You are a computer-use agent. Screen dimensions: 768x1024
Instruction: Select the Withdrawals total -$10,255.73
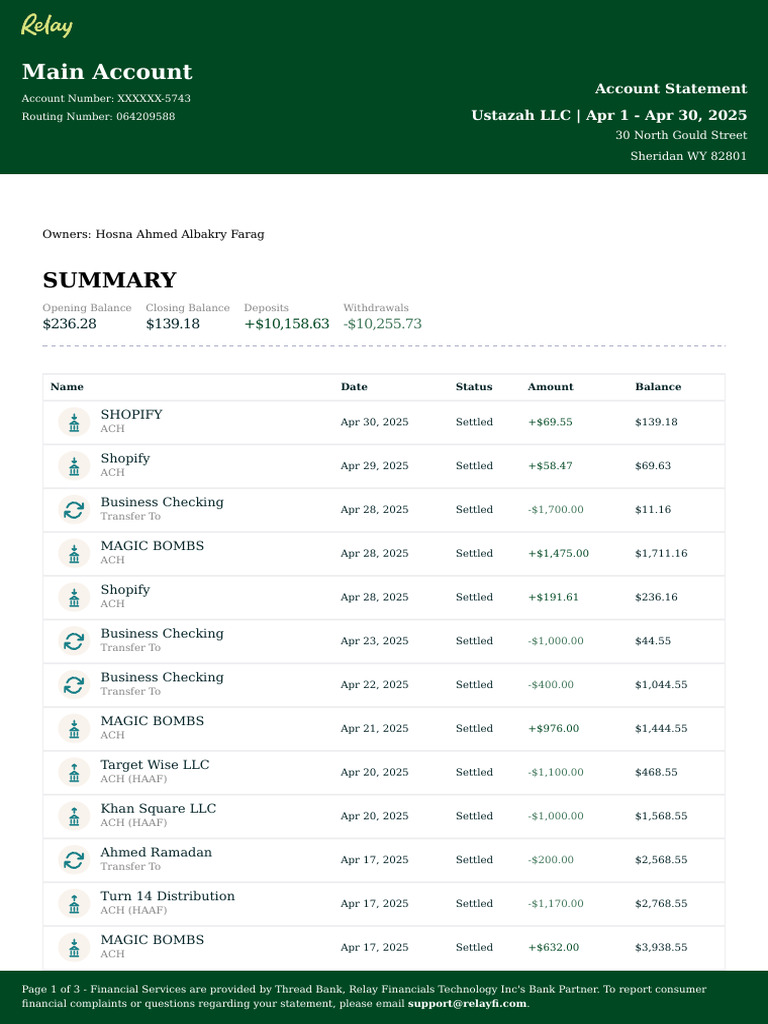(383, 324)
